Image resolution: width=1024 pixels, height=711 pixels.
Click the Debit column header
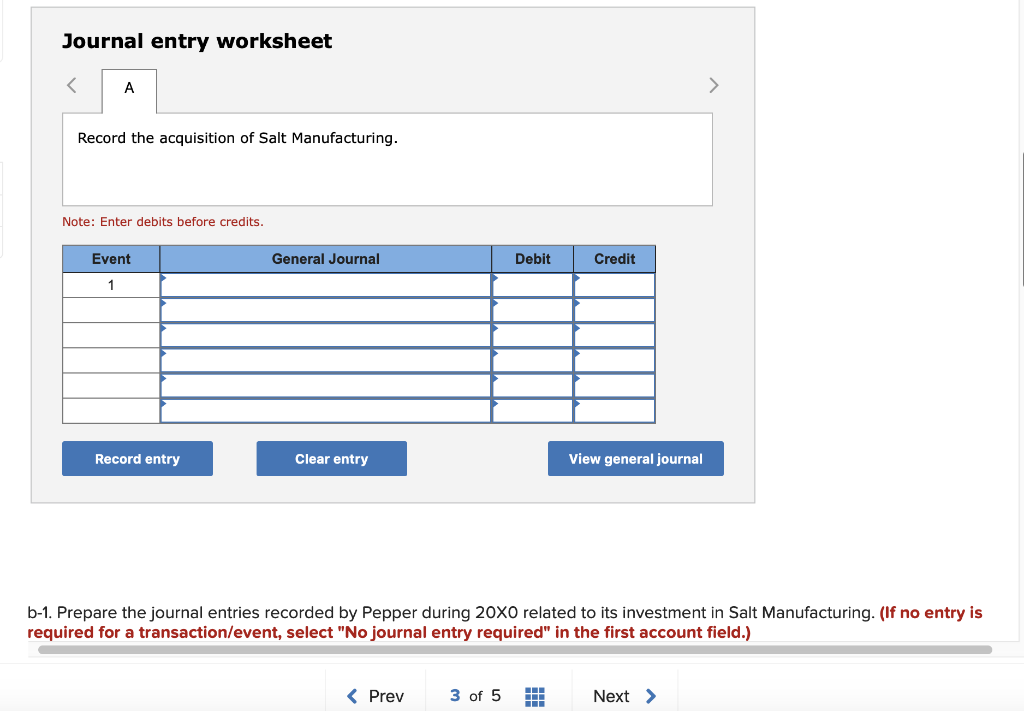point(532,259)
